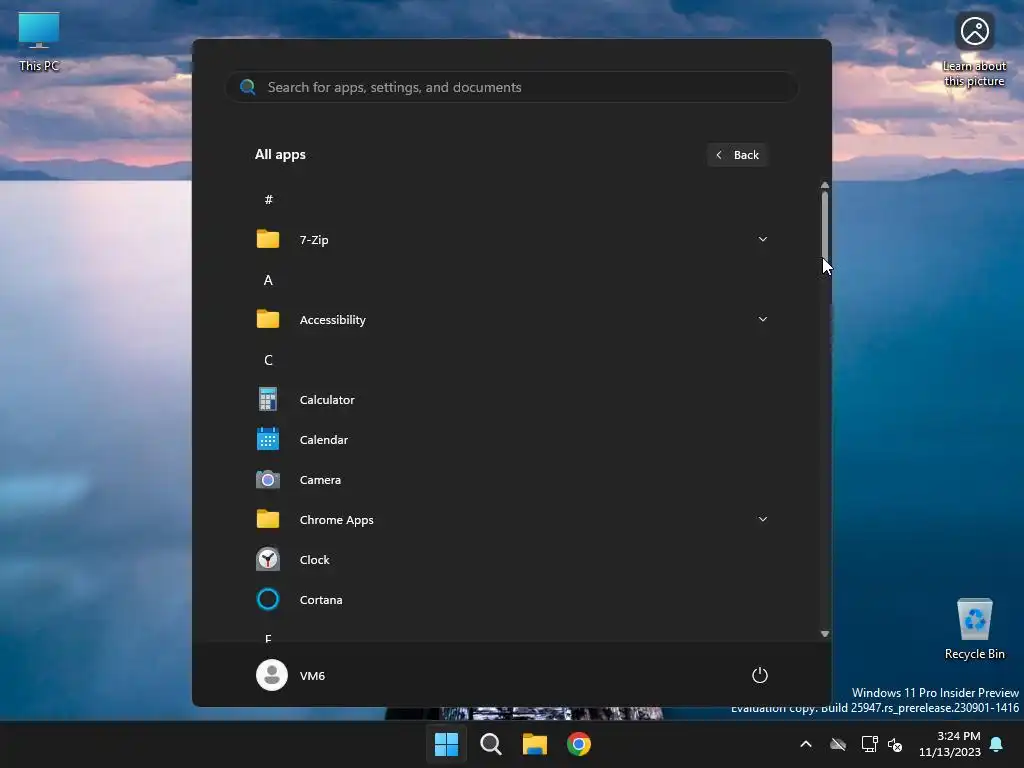Open File Explorer from the taskbar
The width and height of the screenshot is (1024, 768).
coord(535,744)
